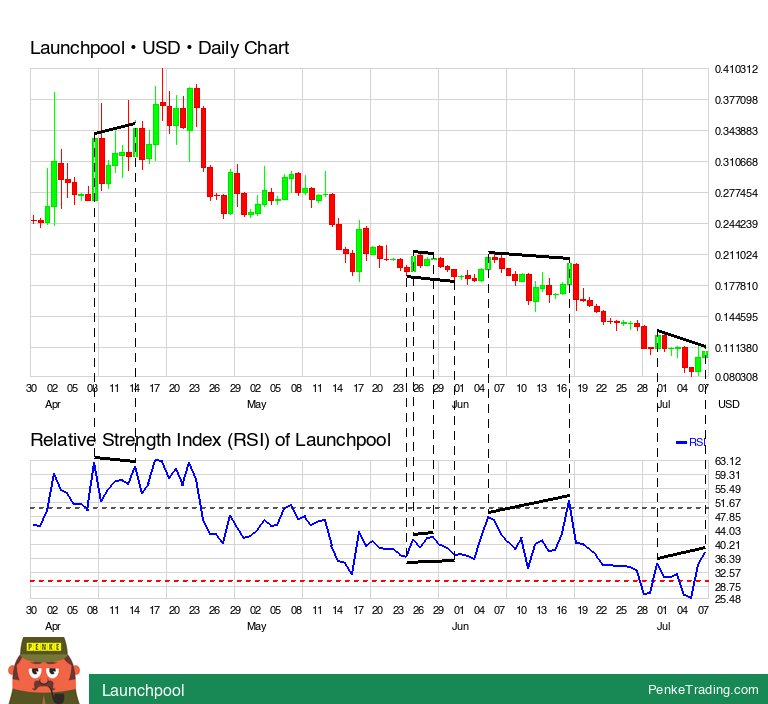Select the 0.211024 price axis label
The height and width of the screenshot is (704, 768).
click(x=736, y=255)
